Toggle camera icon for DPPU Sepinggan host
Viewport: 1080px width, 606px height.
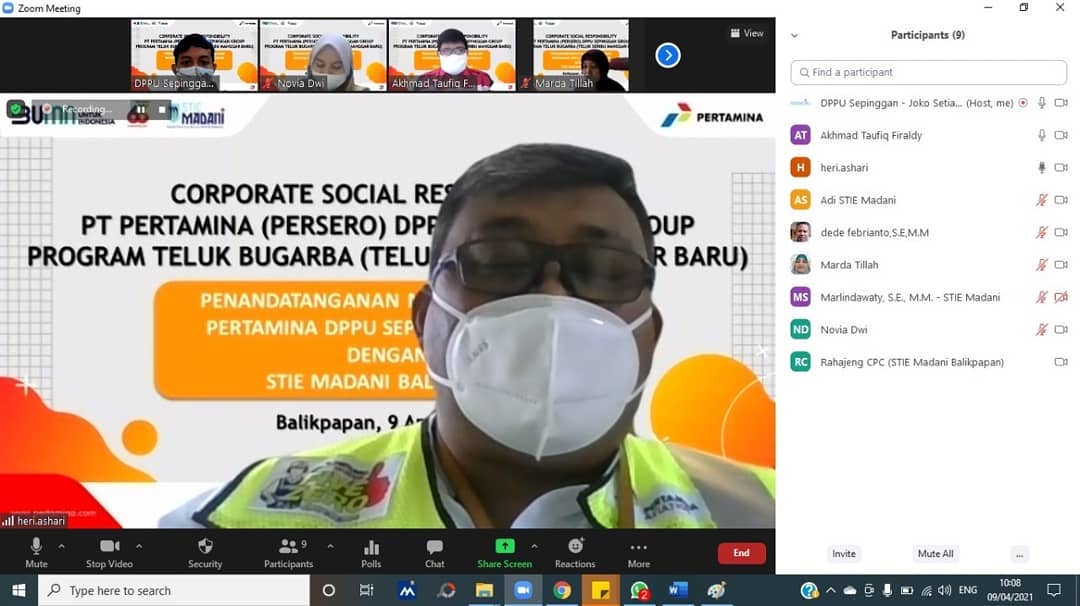1061,103
